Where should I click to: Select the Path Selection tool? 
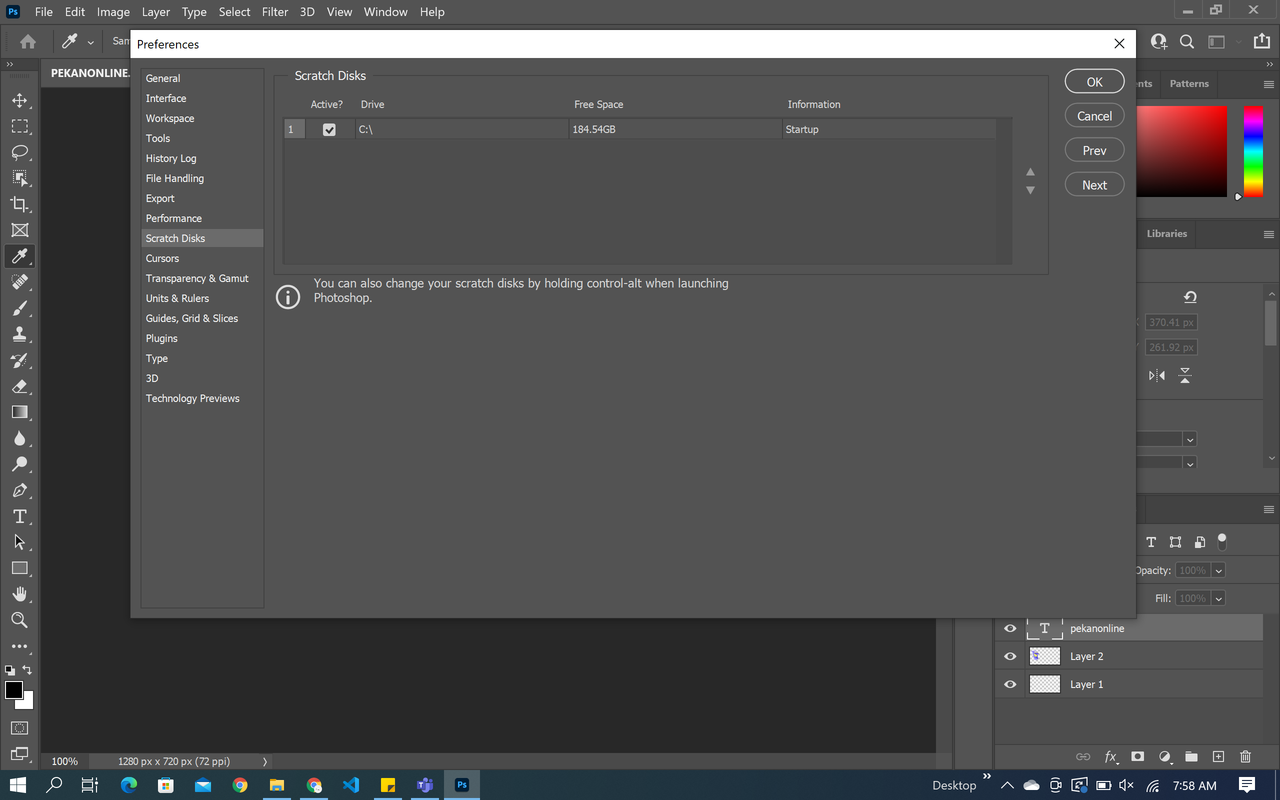point(19,542)
